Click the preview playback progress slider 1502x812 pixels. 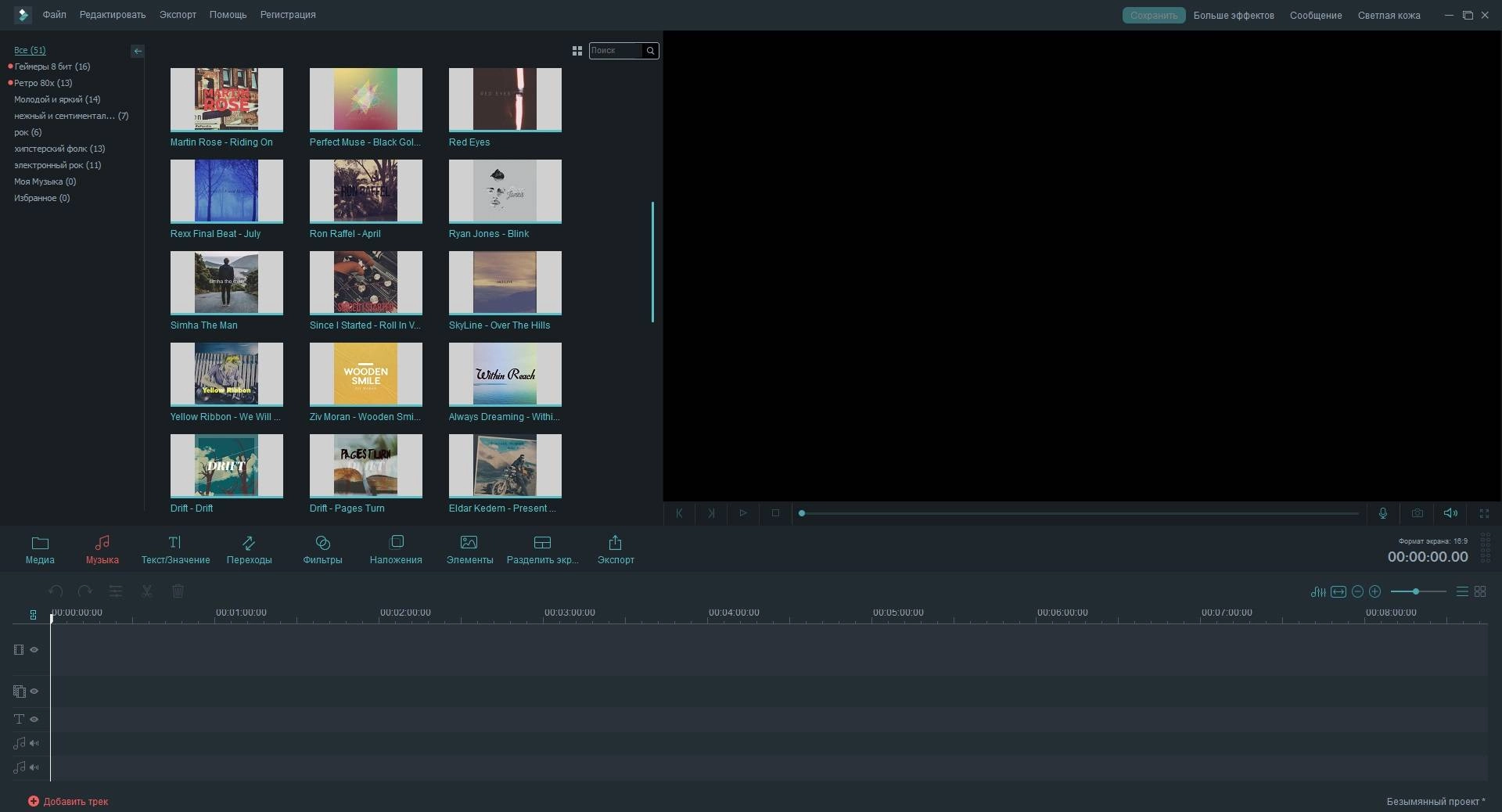1079,513
